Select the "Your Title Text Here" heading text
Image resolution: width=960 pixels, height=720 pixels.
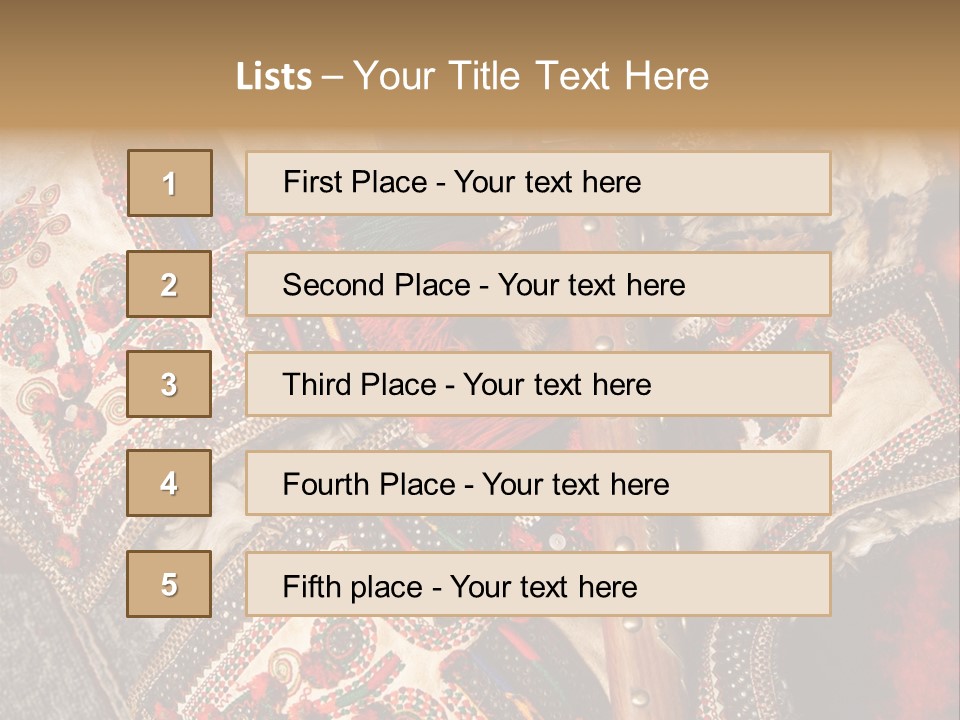pos(531,76)
